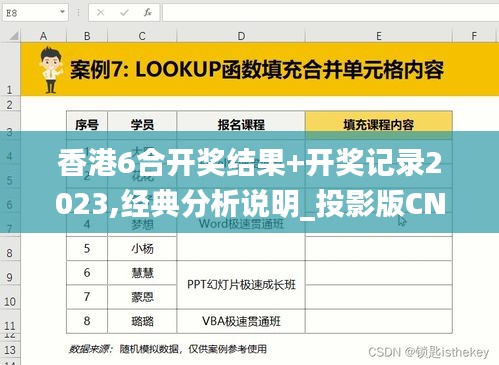Select column C header
Viewport: 499px width, 365px height.
pyautogui.click(x=142, y=36)
